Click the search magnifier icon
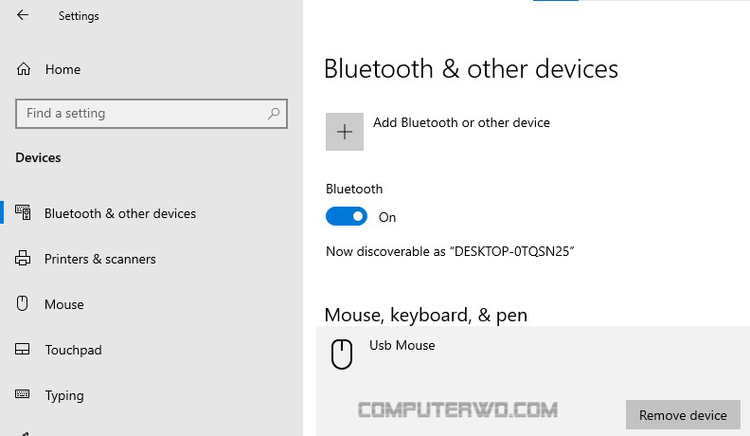Screen dimensions: 750x436 [274, 114]
